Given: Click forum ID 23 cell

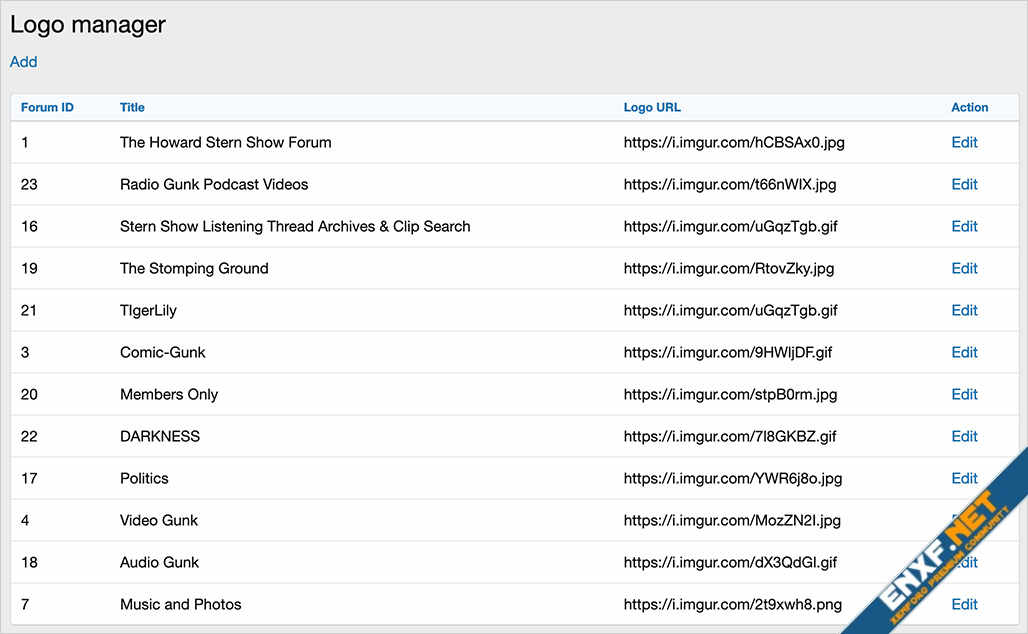Looking at the screenshot, I should coord(29,184).
